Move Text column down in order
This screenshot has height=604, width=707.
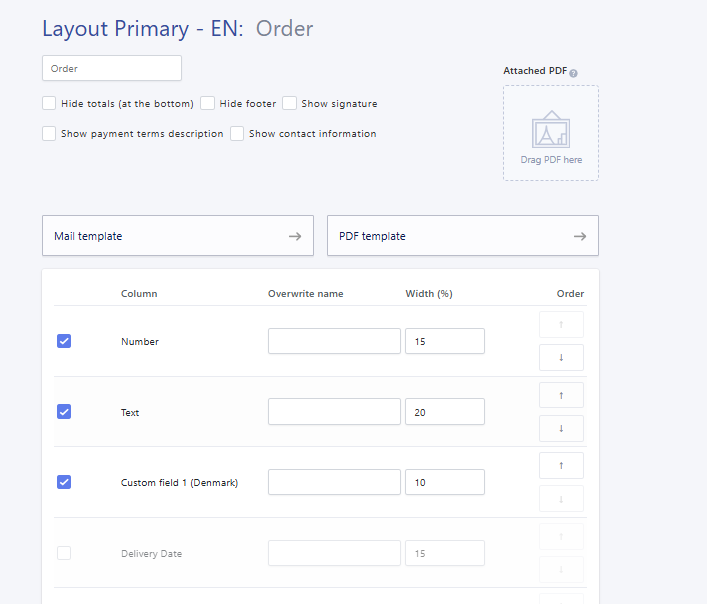point(561,428)
